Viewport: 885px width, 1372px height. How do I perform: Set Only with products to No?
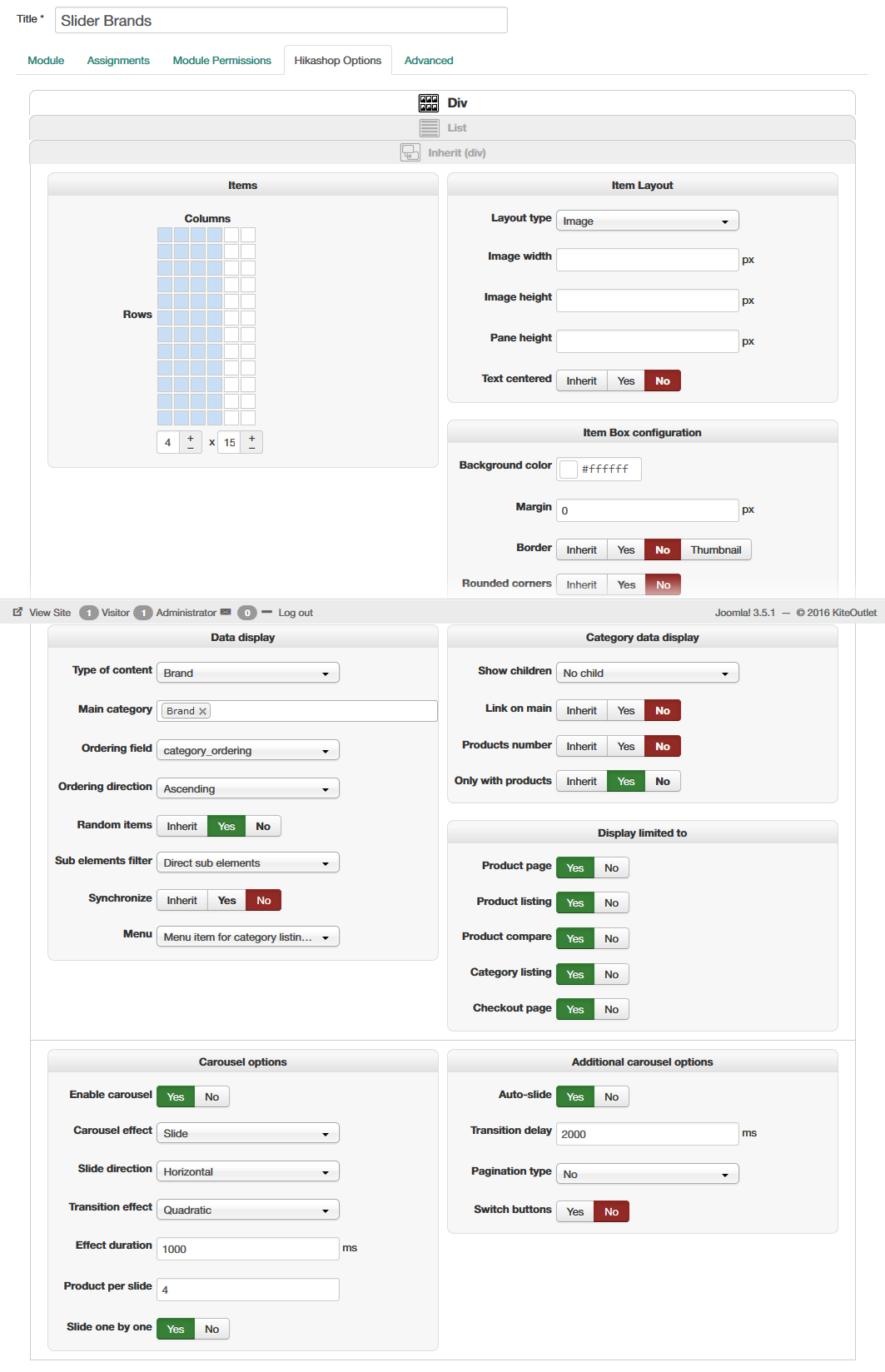tap(663, 782)
